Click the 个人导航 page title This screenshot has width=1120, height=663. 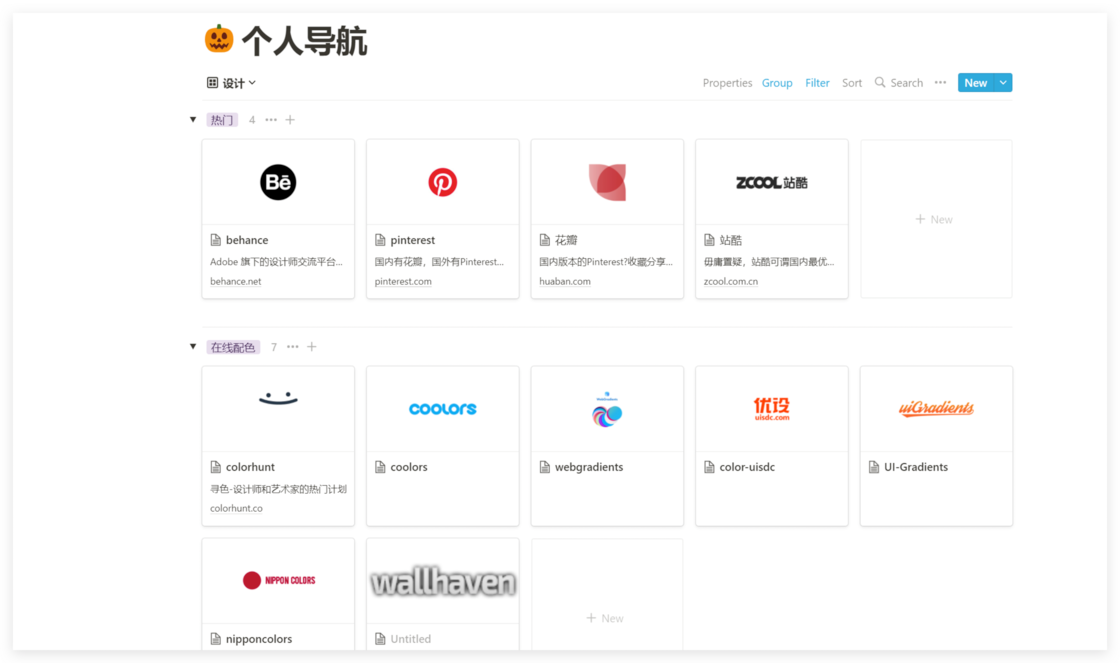click(x=304, y=41)
